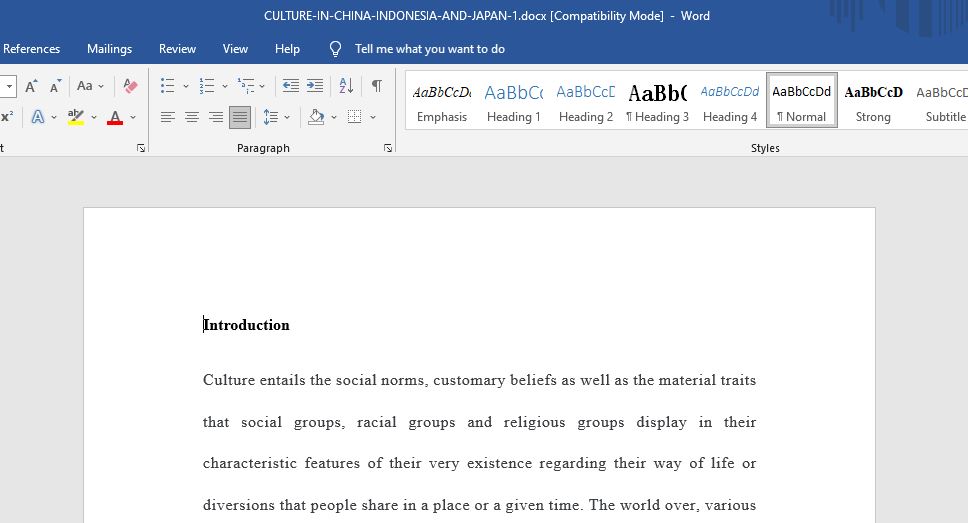The height and width of the screenshot is (523, 968).
Task: Open the Font dialog launcher
Action: [141, 148]
